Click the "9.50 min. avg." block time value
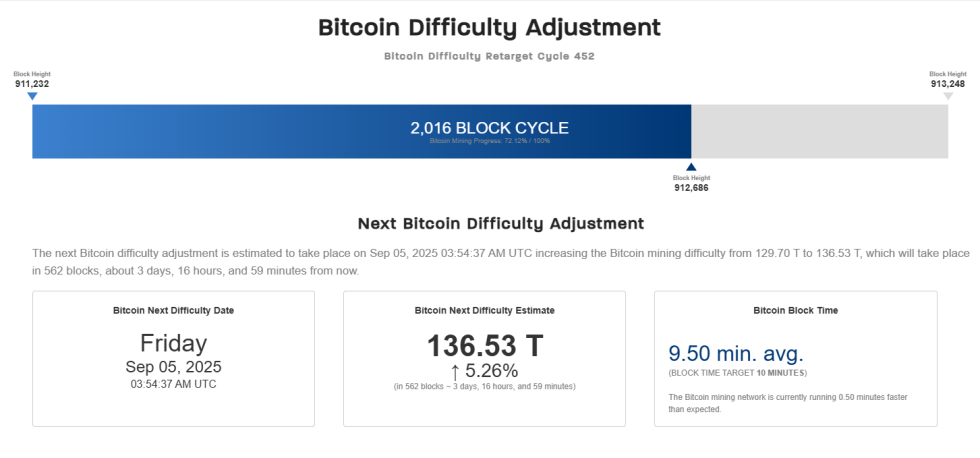 [735, 353]
